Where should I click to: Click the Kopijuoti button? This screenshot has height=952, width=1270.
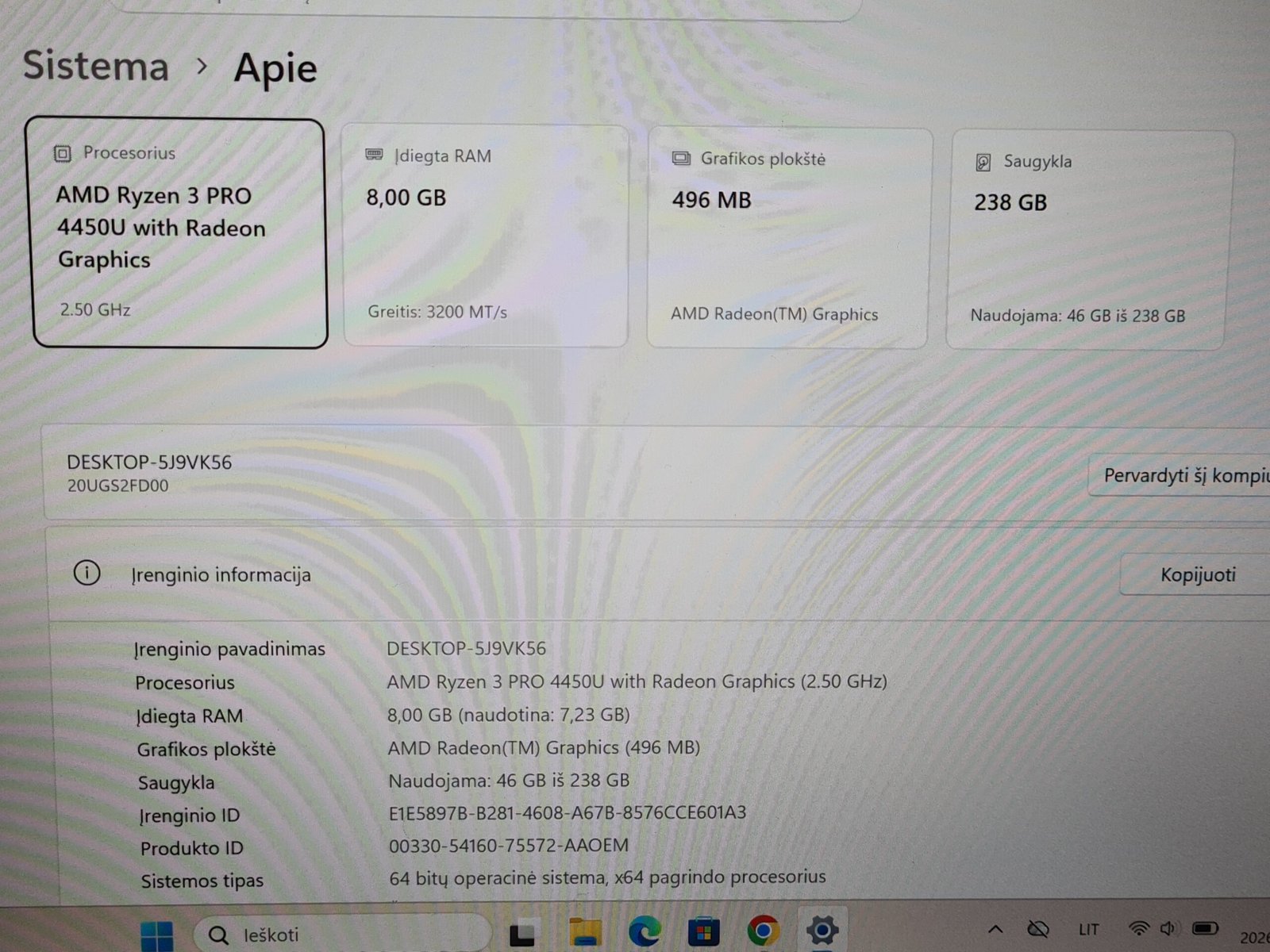coord(1197,574)
